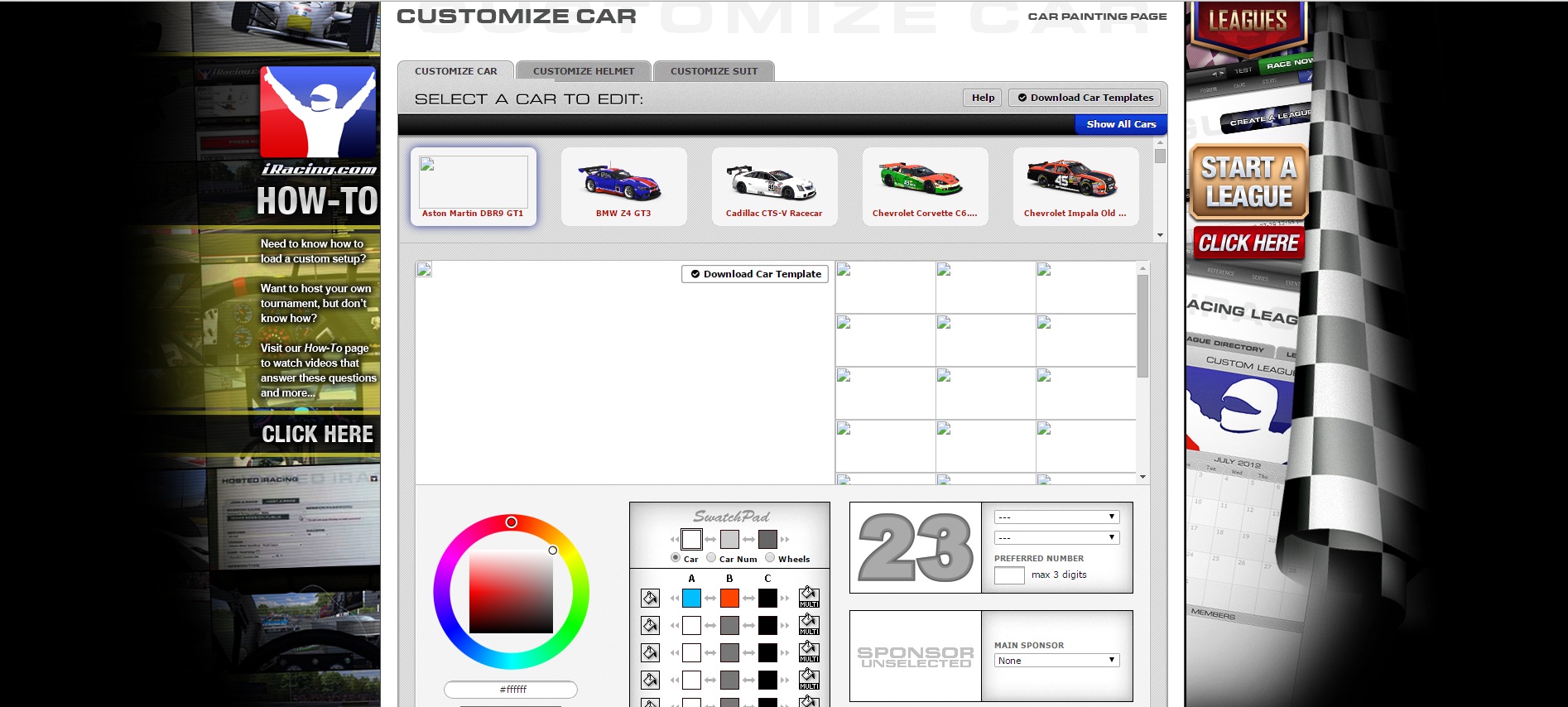Viewport: 1568px width, 707px height.
Task: Click the pattern grid scrollbar thumb
Action: tap(1142, 326)
